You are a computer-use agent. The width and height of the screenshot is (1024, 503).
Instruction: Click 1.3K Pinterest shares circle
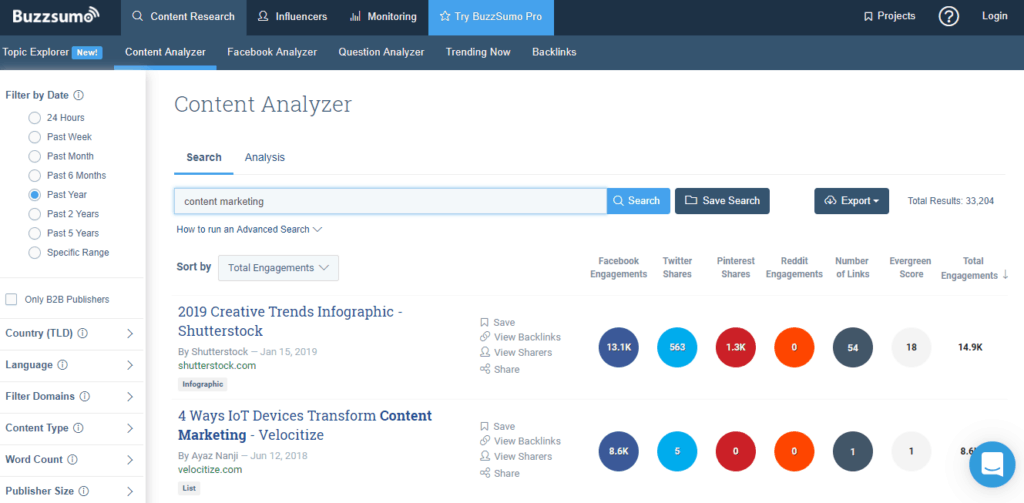pos(736,348)
